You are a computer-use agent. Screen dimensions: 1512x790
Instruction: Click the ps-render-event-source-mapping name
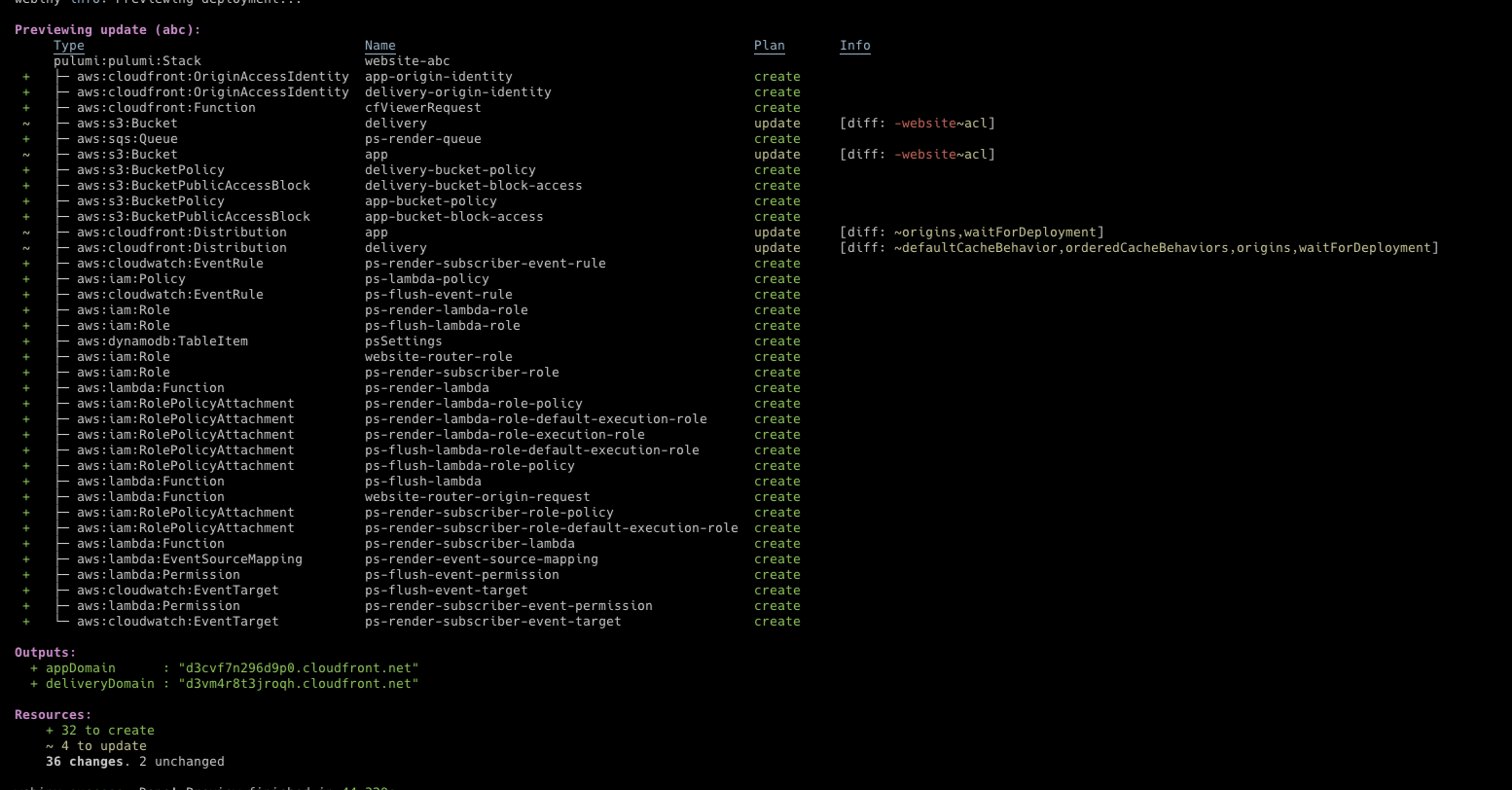tap(481, 559)
